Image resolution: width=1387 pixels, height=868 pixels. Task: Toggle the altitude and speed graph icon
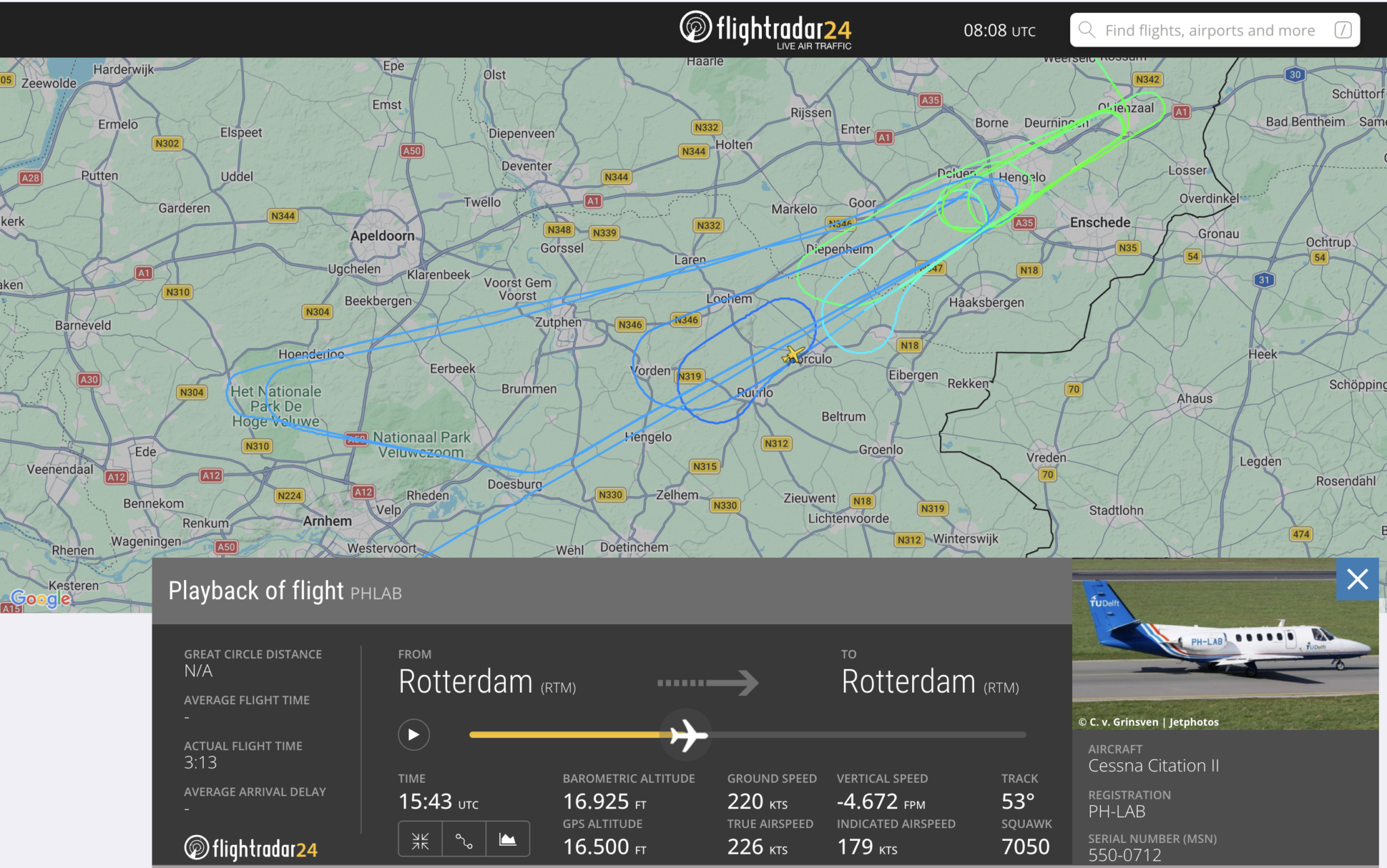pos(507,840)
